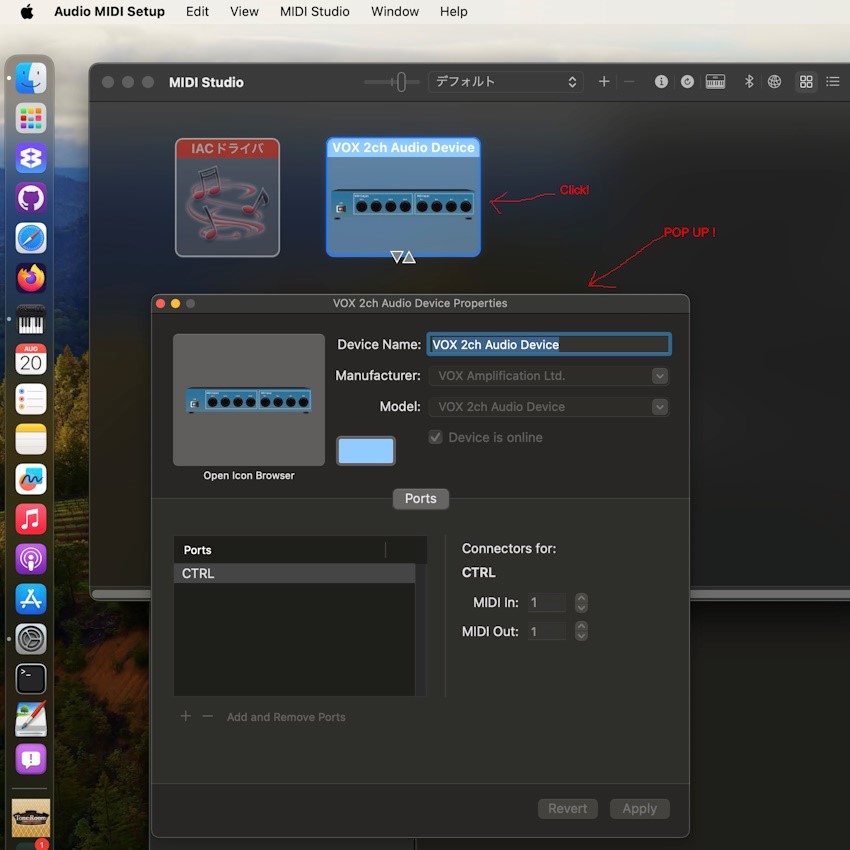Toggle the Device is online checkbox

click(436, 437)
